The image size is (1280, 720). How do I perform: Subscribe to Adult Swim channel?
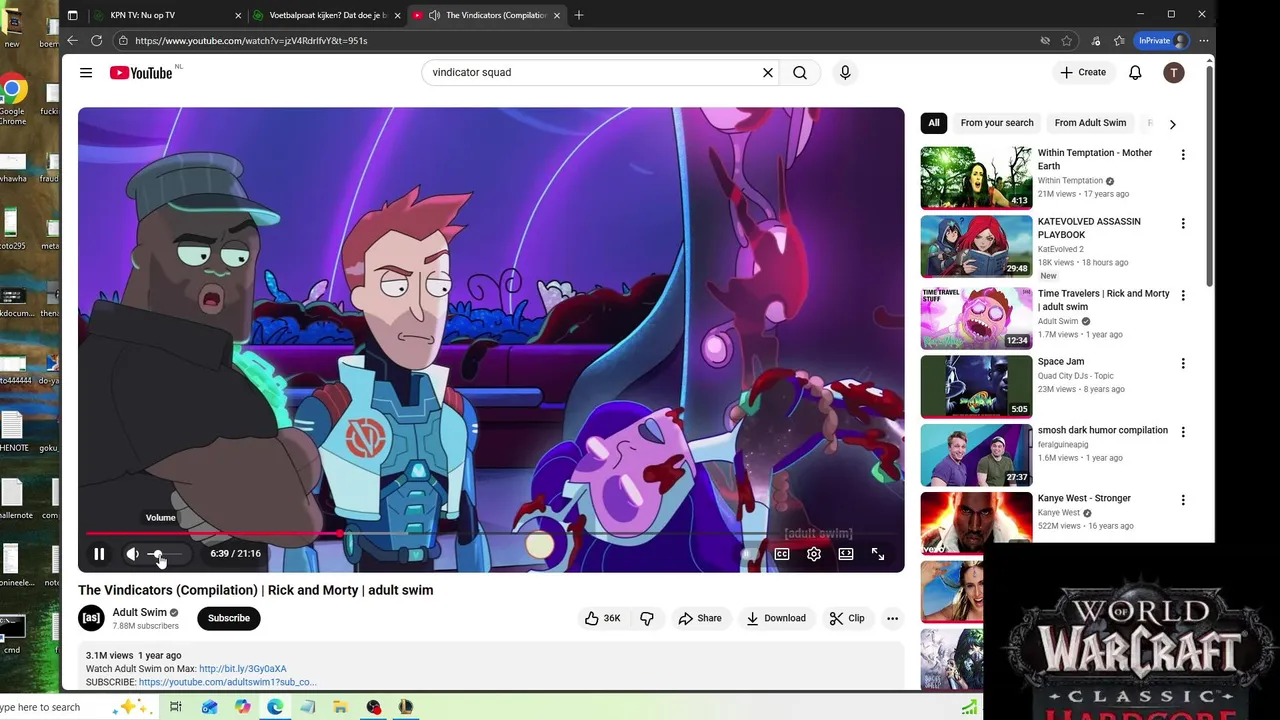click(x=229, y=618)
